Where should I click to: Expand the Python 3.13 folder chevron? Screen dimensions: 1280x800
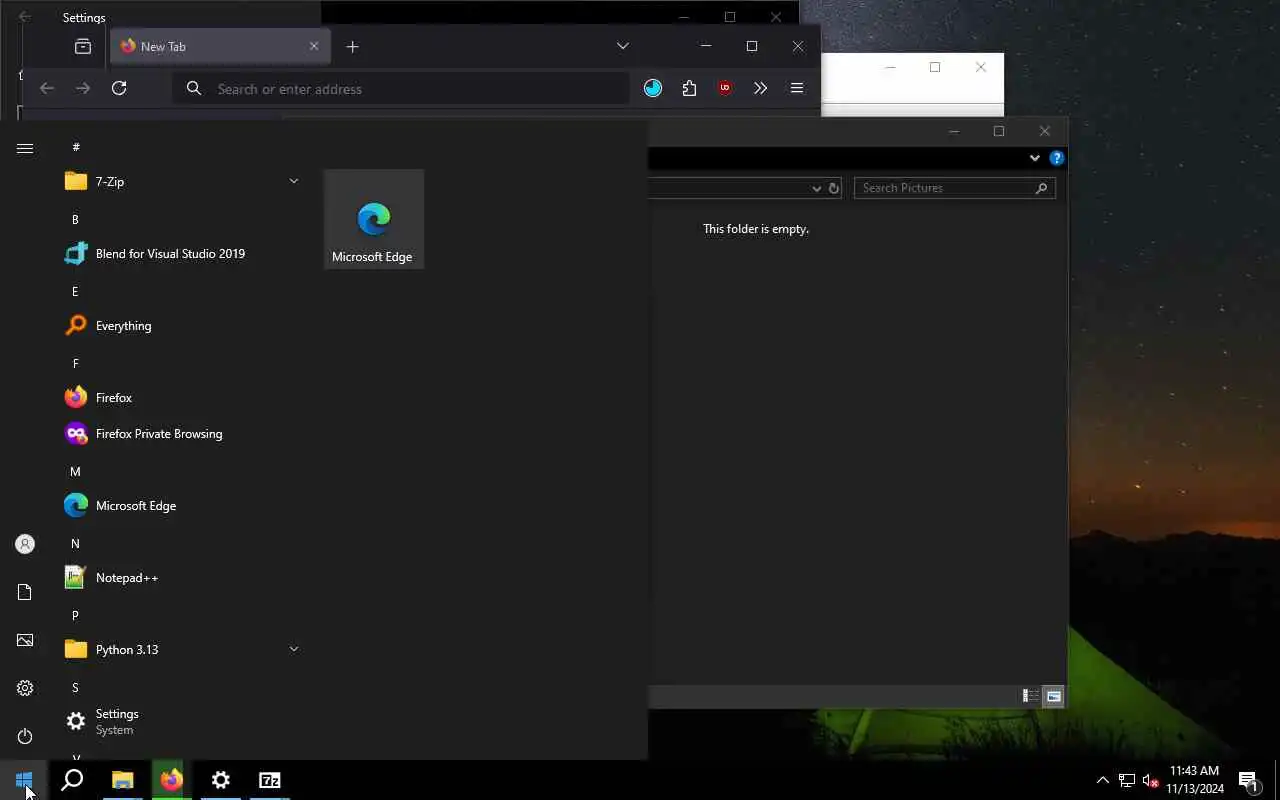(x=294, y=649)
